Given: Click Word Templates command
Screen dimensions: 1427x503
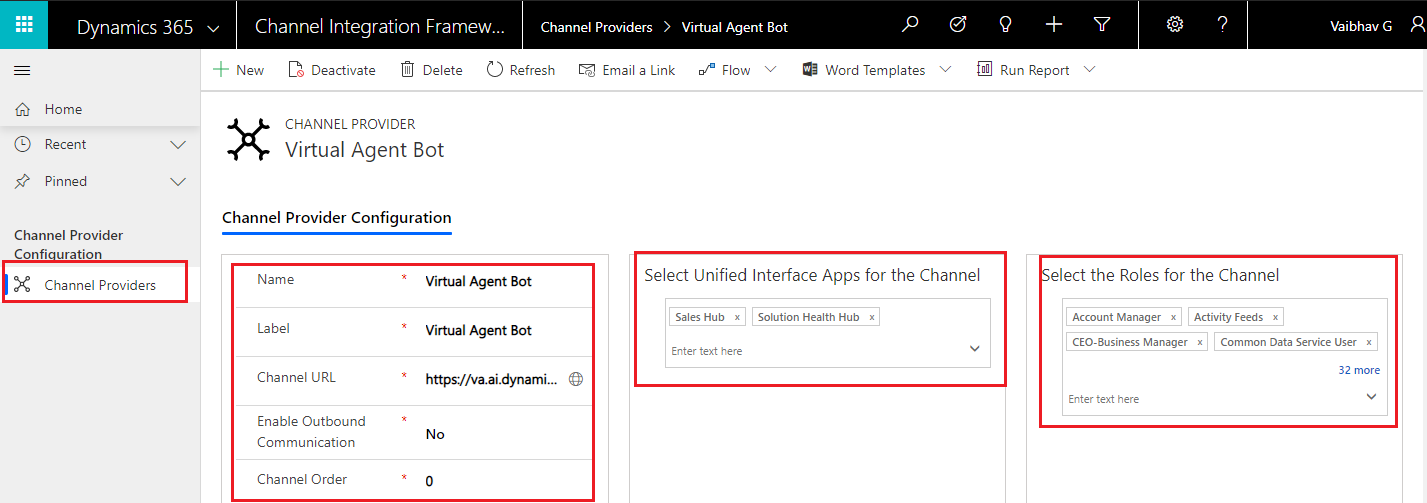Looking at the screenshot, I should pyautogui.click(x=864, y=70).
